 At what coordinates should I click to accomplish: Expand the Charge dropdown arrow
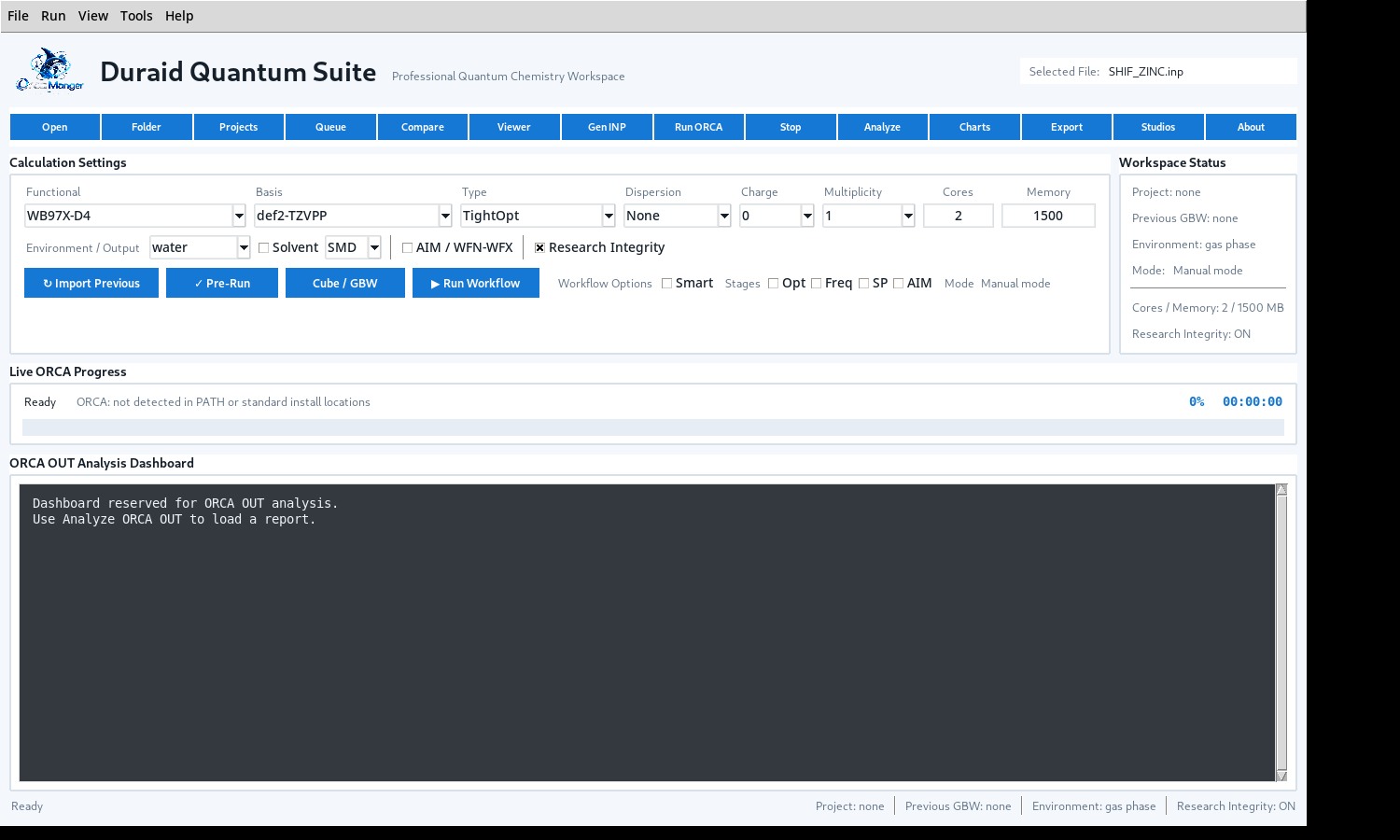[x=807, y=216]
